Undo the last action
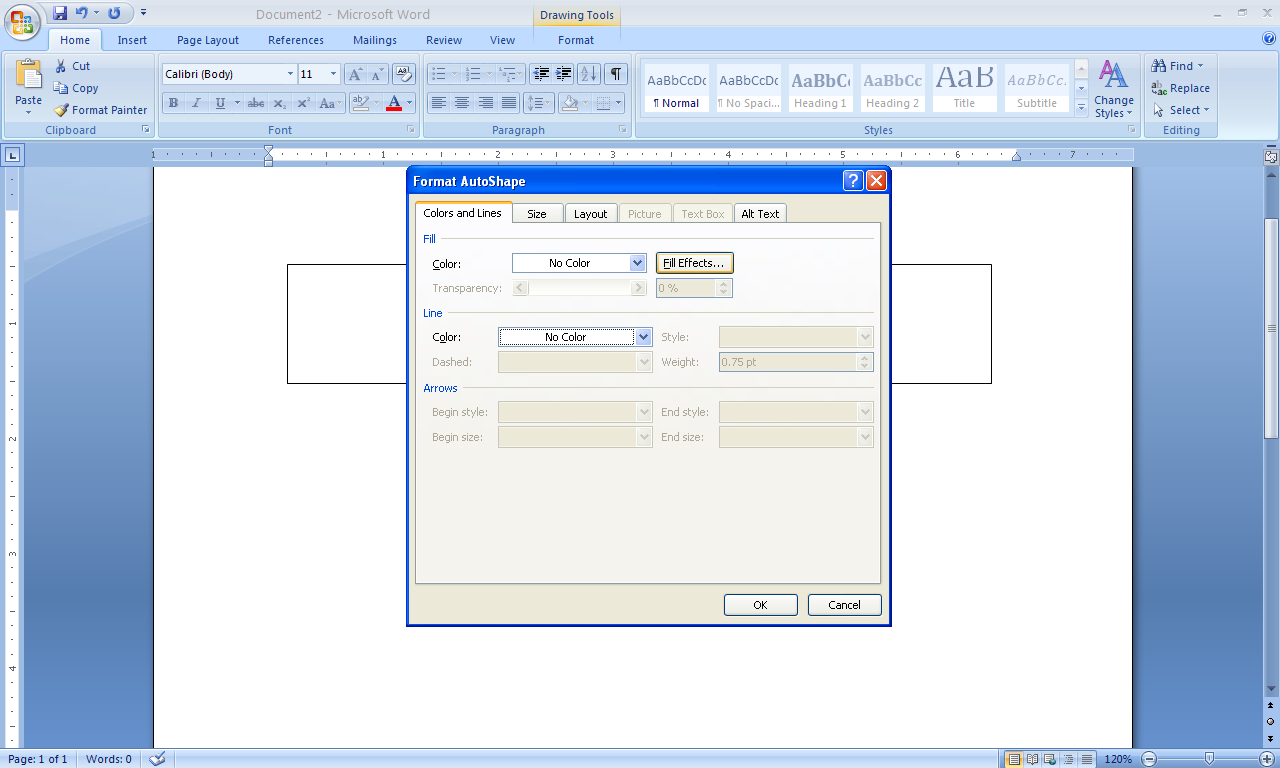The width and height of the screenshot is (1280, 768). [82, 13]
